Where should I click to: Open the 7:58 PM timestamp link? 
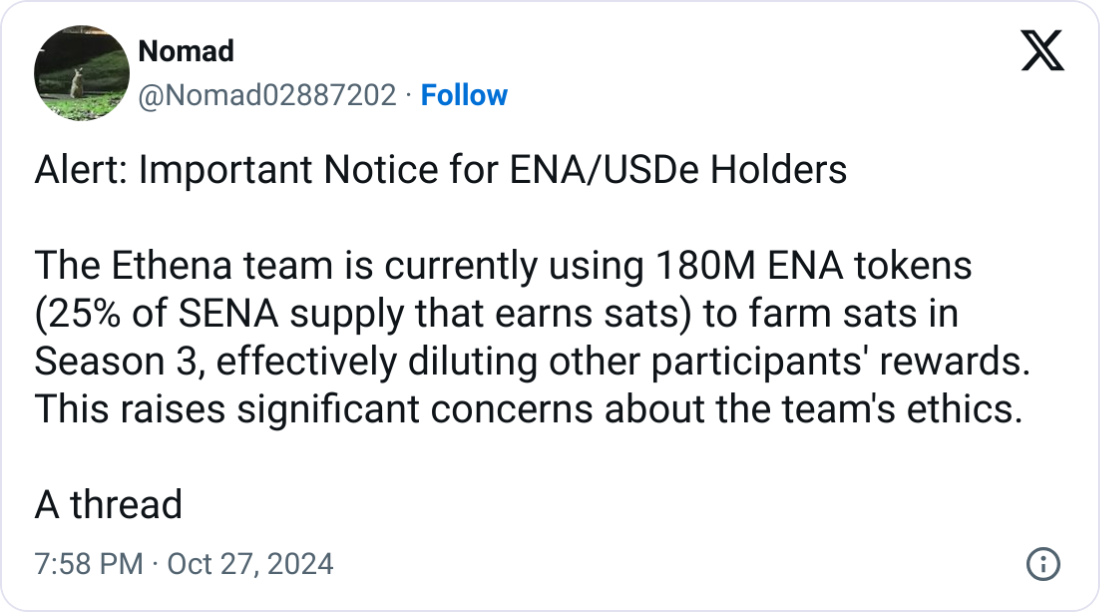[x=88, y=564]
